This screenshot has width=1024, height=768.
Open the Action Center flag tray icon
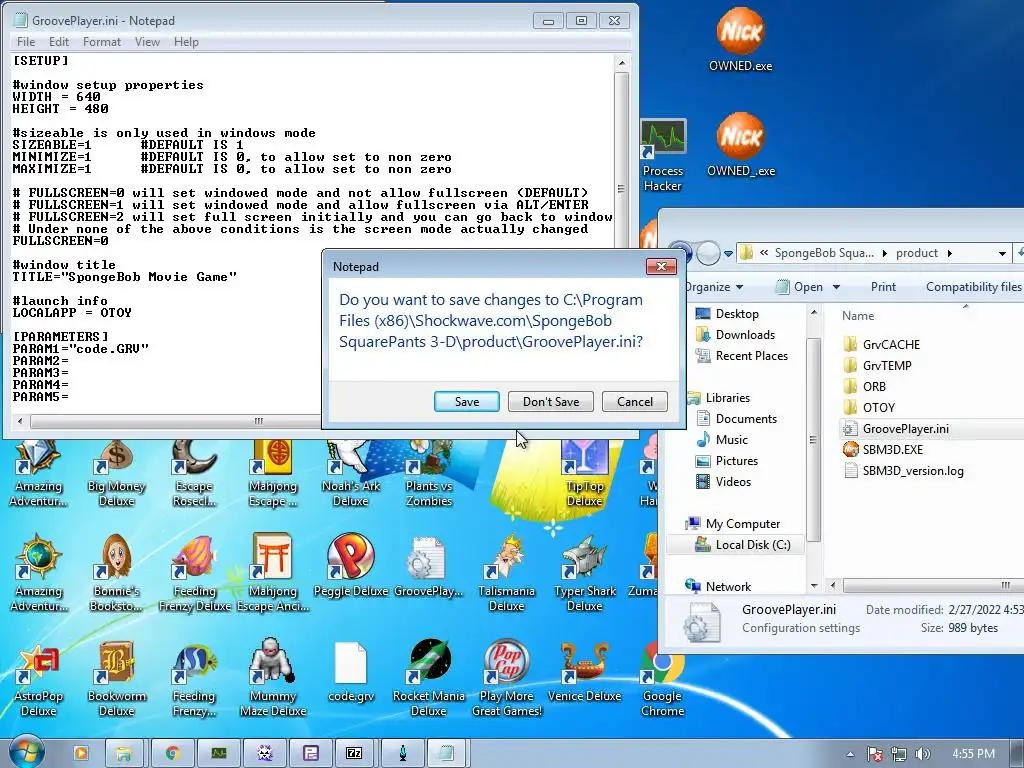tap(874, 754)
